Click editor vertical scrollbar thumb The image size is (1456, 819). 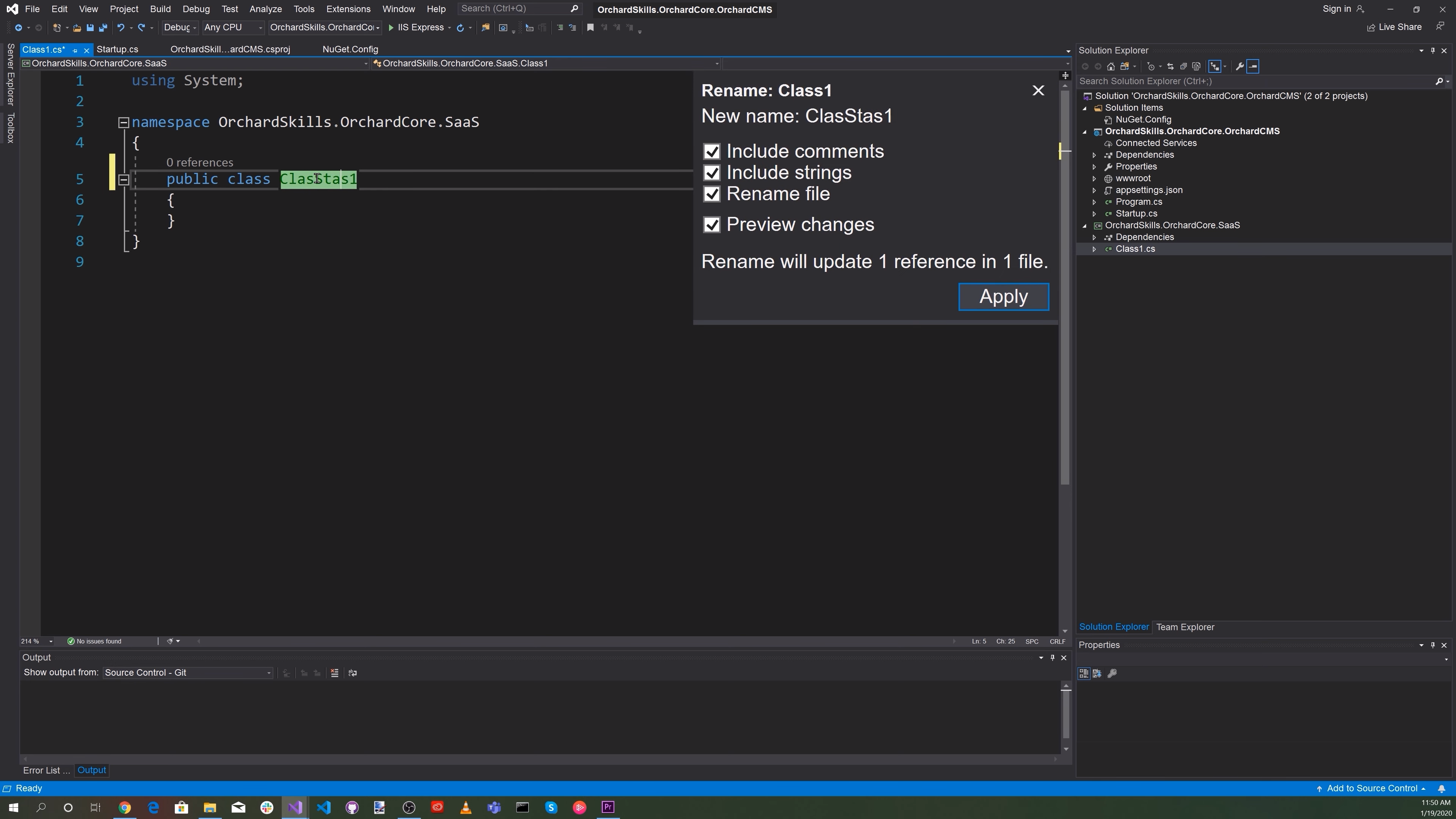tap(1065, 288)
